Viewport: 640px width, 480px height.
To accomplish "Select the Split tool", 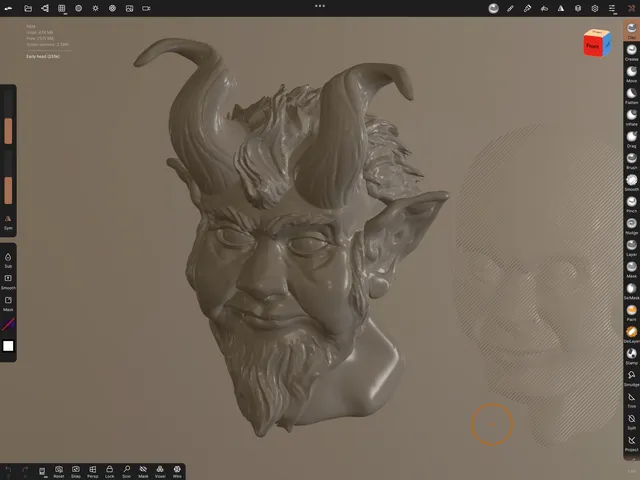I will 631,421.
